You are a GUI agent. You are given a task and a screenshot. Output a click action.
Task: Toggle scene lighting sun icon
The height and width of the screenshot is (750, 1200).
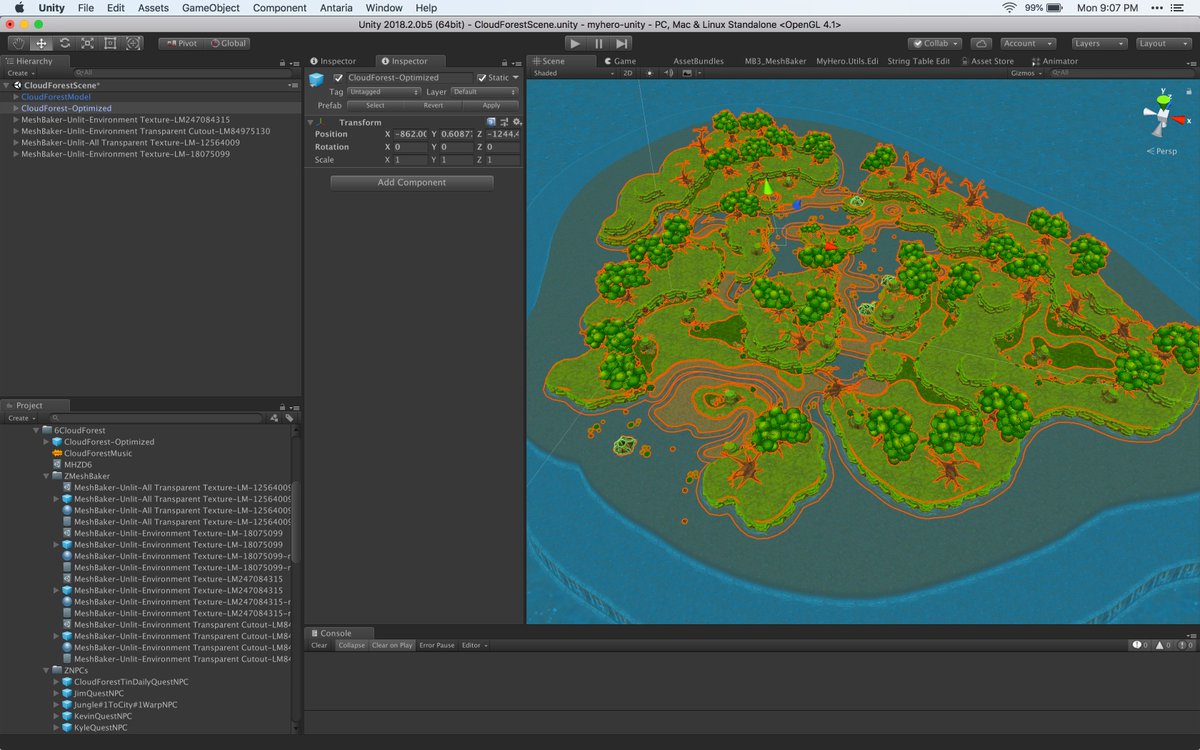pyautogui.click(x=649, y=73)
